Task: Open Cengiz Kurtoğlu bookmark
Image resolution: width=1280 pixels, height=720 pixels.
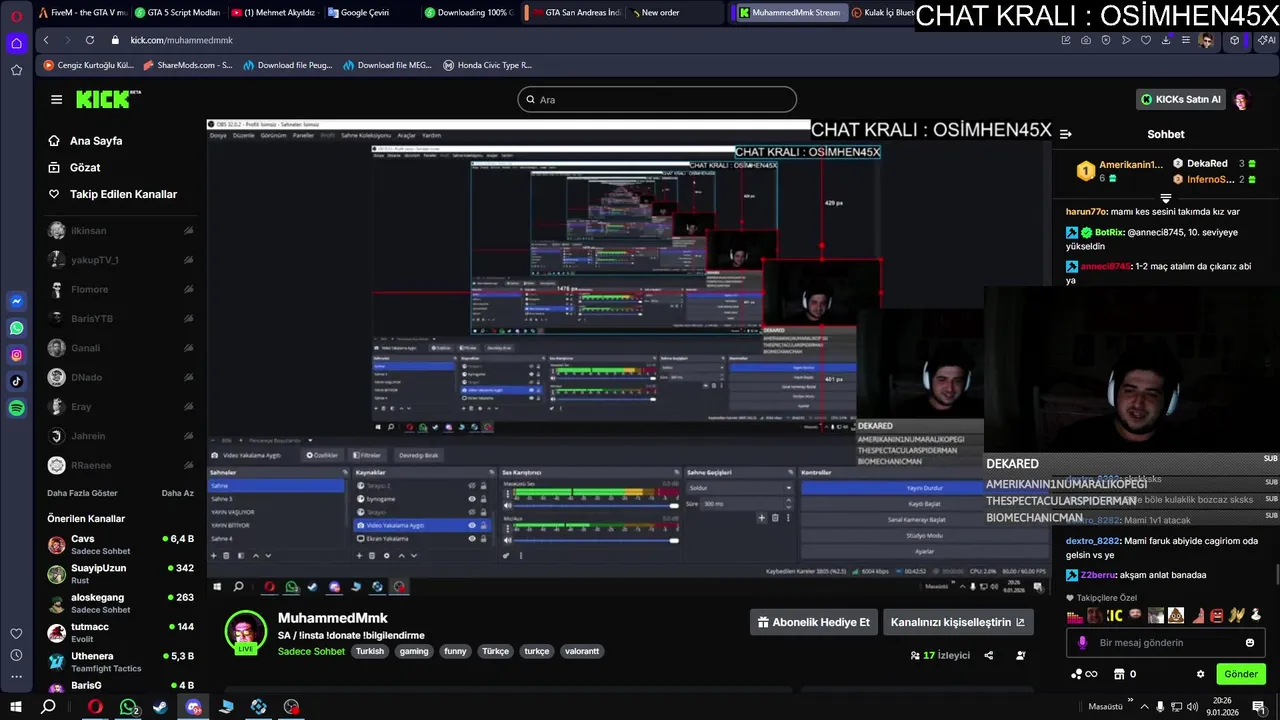Action: click(88, 65)
